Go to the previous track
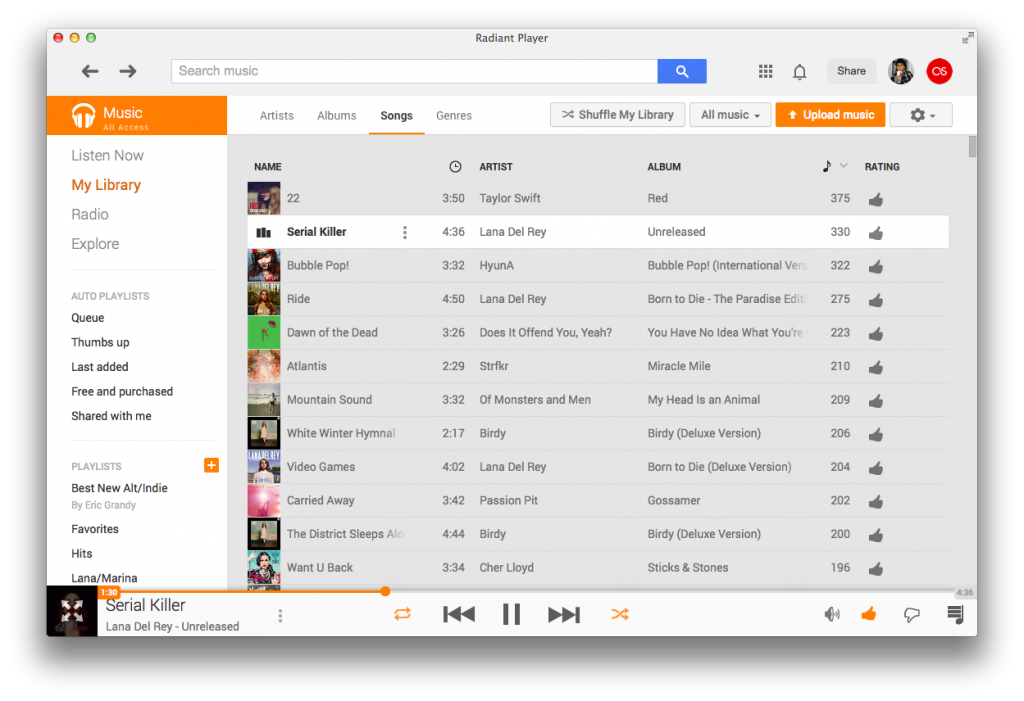 (458, 614)
